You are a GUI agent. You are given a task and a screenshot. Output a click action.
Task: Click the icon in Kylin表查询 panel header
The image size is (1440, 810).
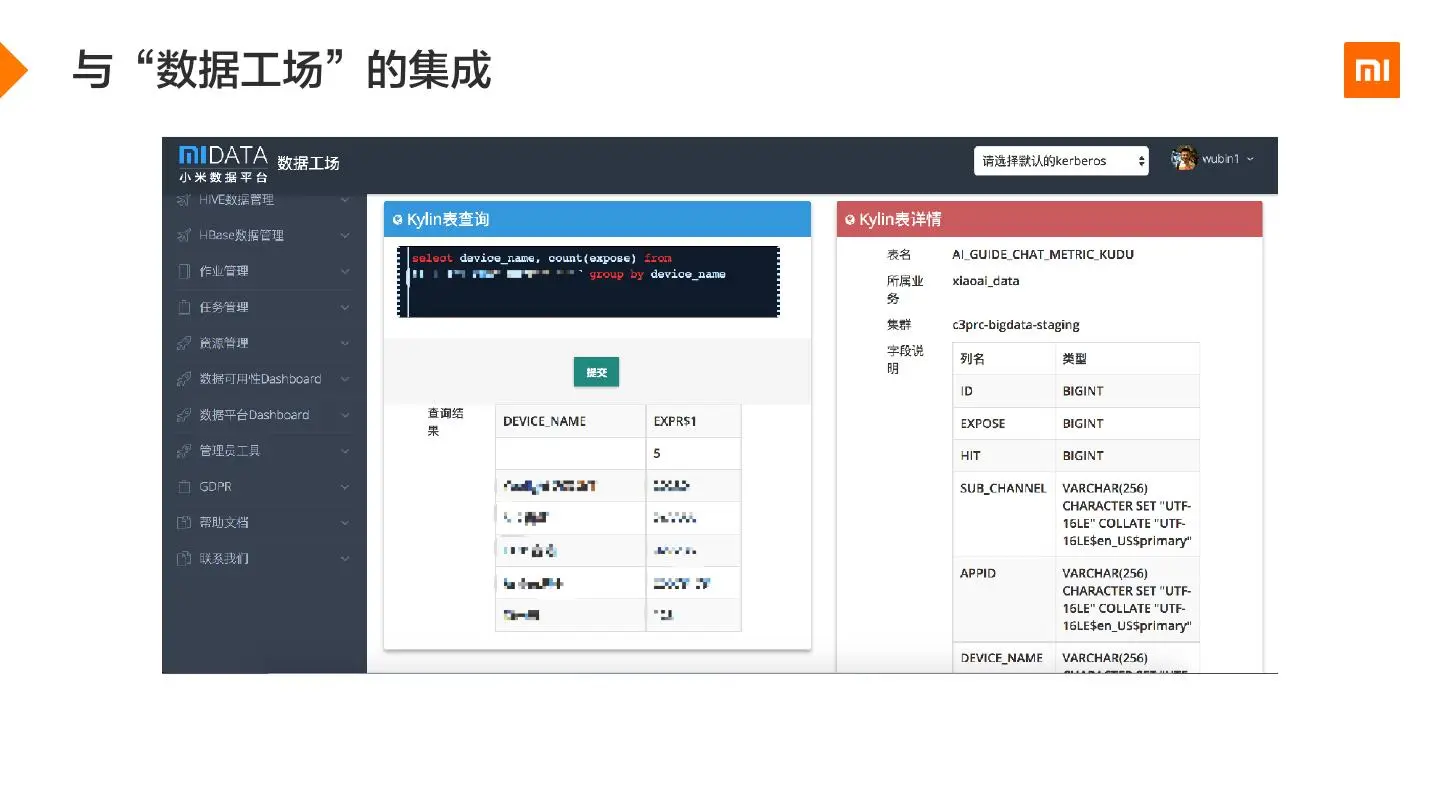pyautogui.click(x=398, y=219)
